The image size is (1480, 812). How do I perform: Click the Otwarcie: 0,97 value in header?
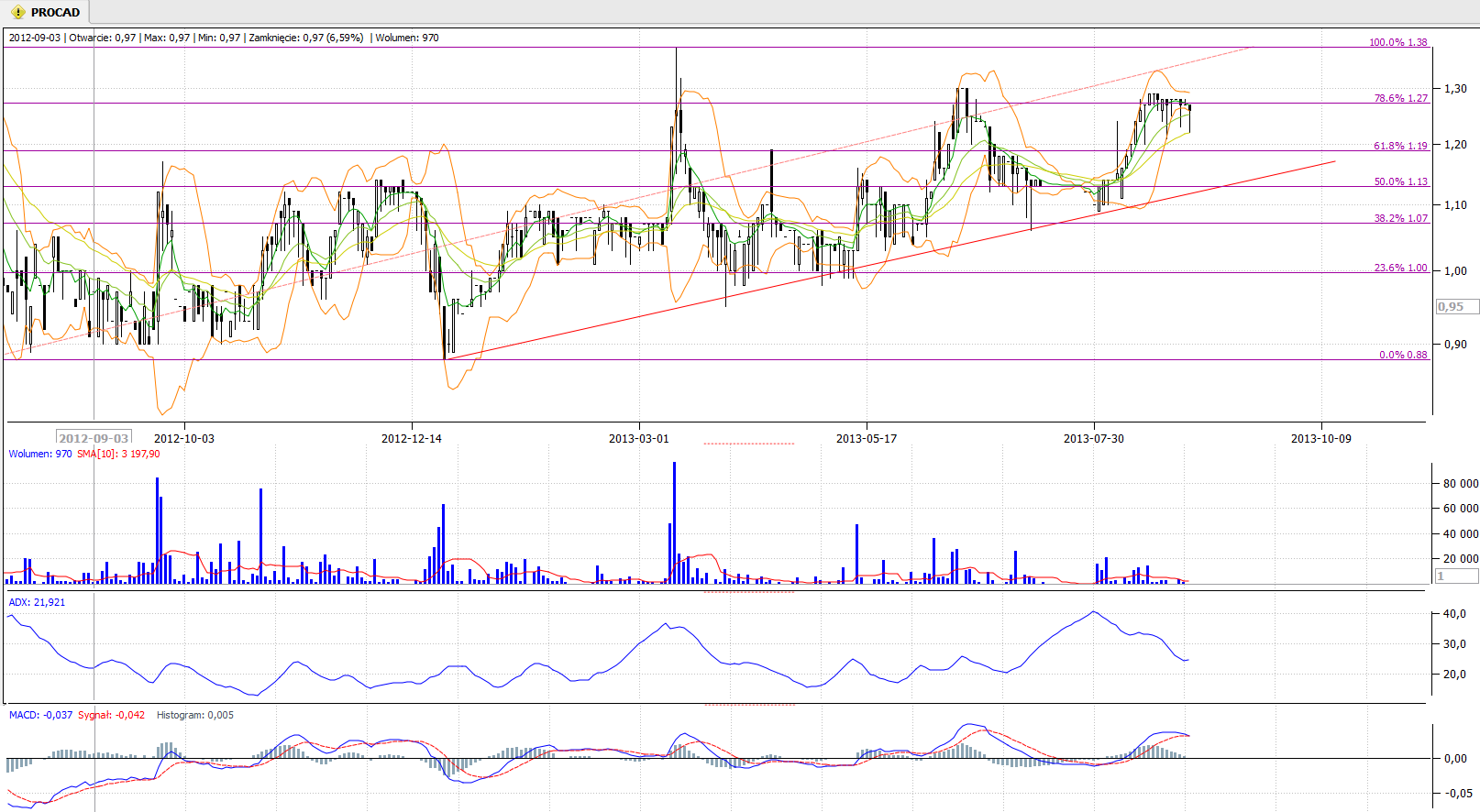pos(103,38)
